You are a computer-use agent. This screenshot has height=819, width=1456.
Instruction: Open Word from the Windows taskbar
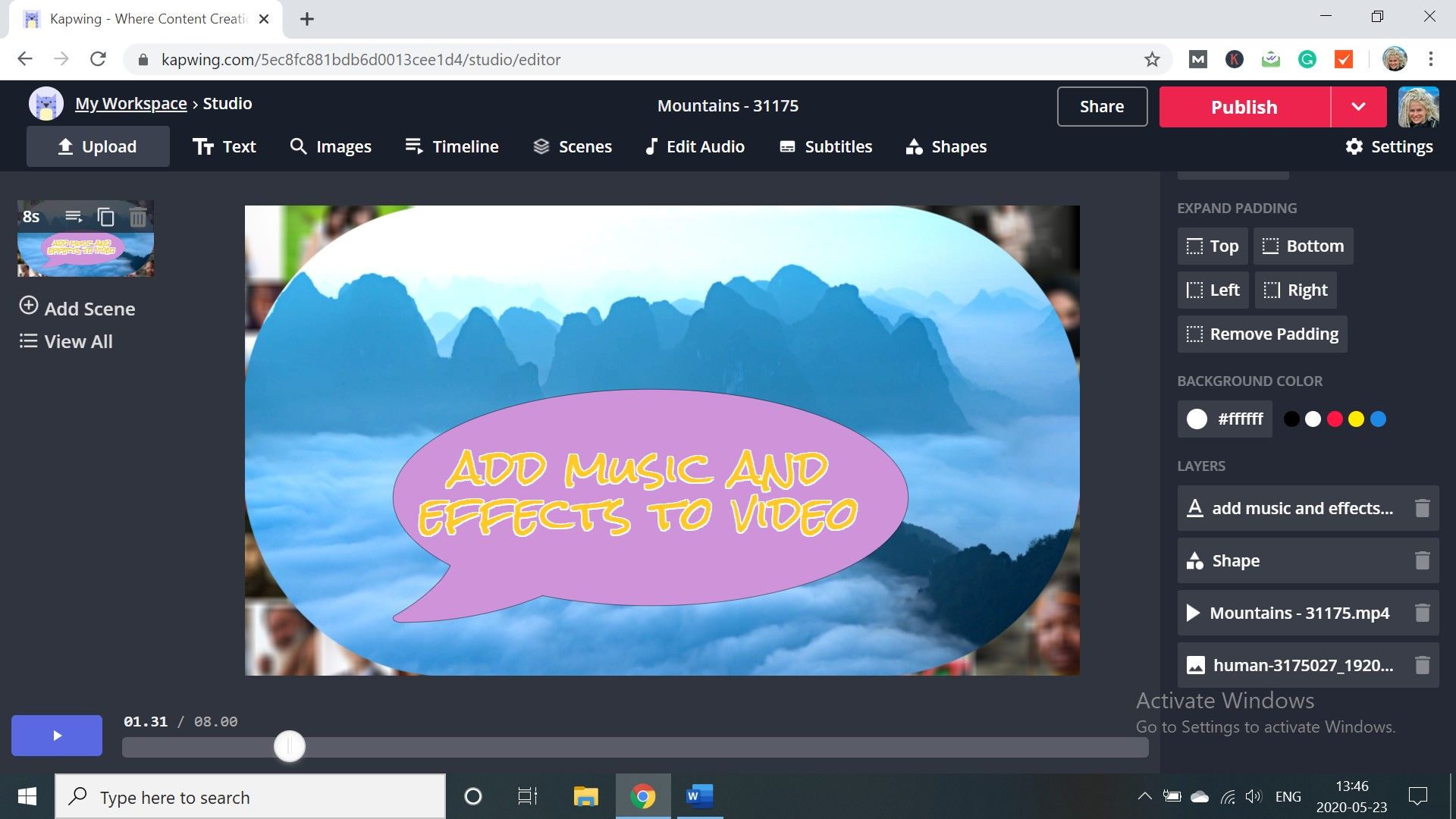(698, 796)
